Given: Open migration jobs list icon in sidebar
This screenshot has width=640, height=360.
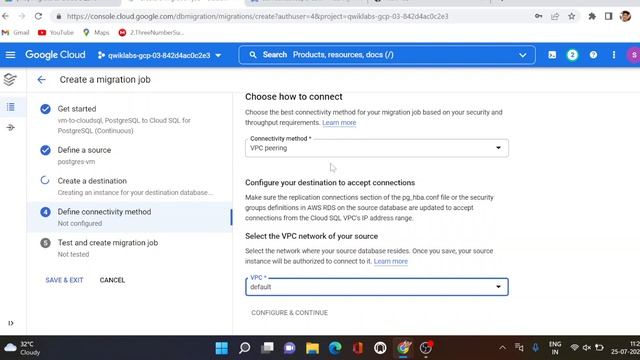Looking at the screenshot, I should [11, 107].
